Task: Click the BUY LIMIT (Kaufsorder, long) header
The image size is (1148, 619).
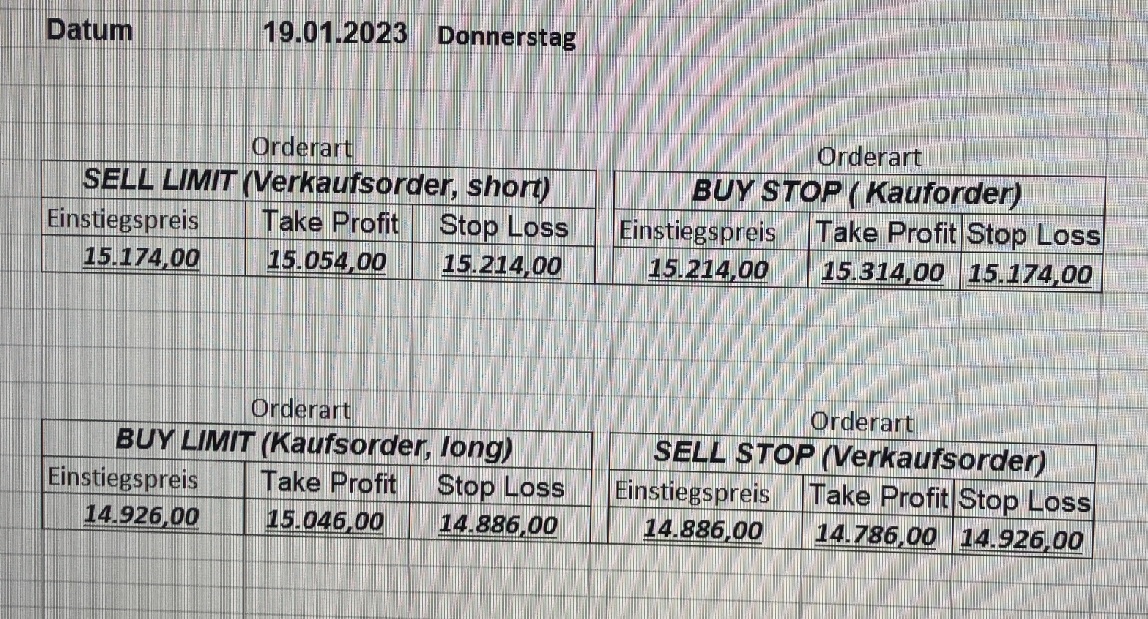Action: coord(315,444)
